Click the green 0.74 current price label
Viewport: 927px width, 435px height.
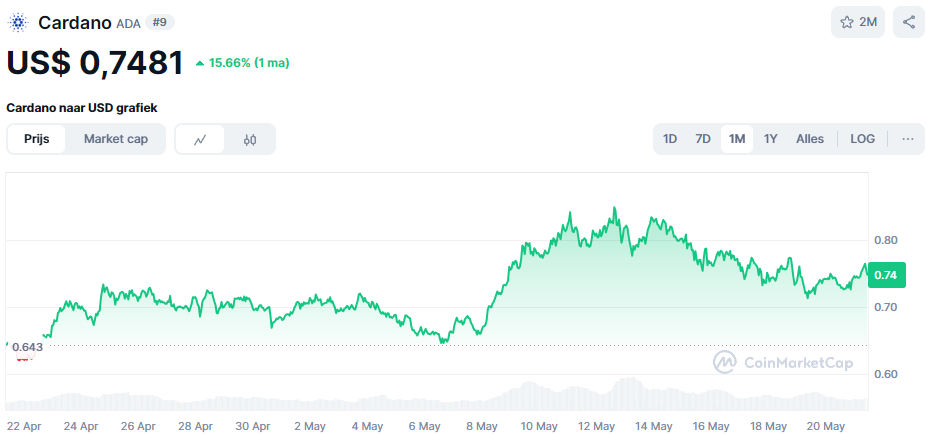coord(886,275)
